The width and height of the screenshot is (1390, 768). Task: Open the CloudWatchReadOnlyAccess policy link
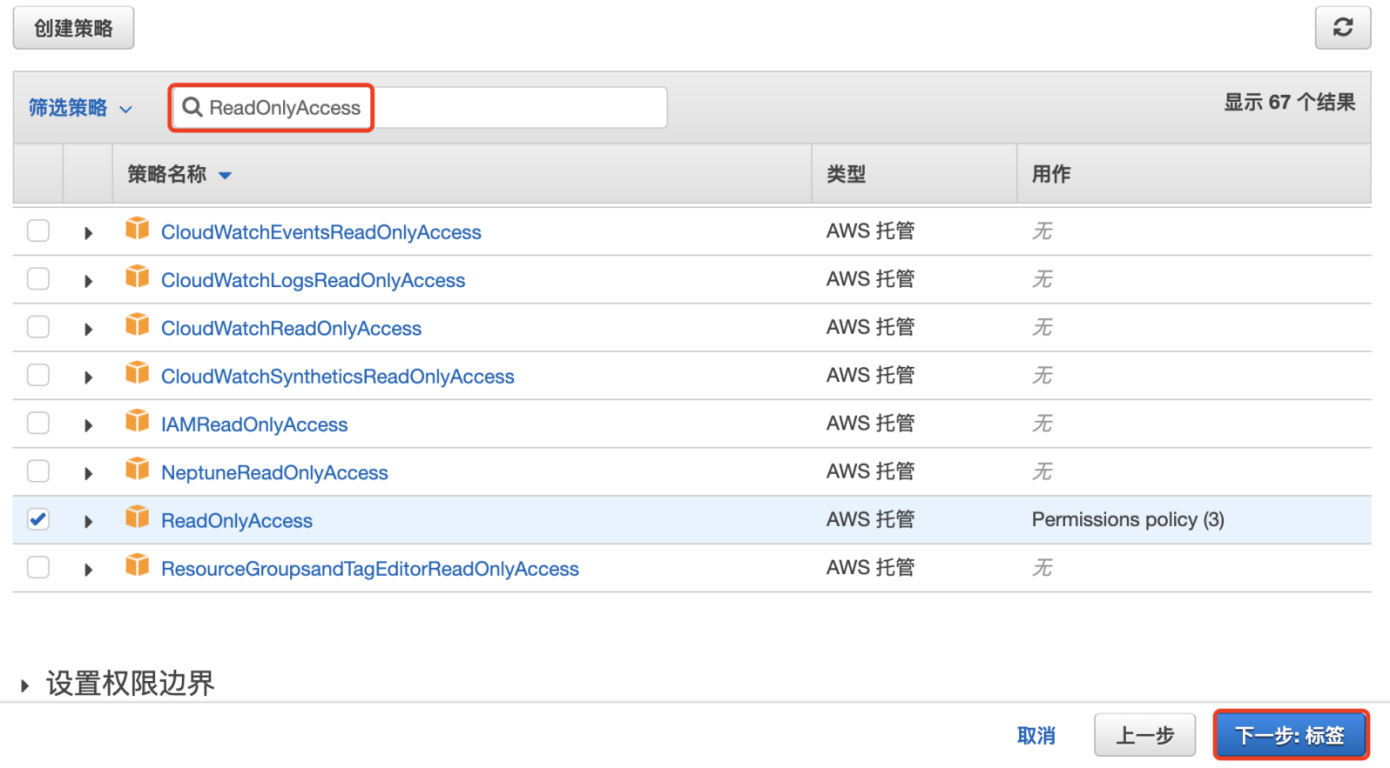click(291, 328)
